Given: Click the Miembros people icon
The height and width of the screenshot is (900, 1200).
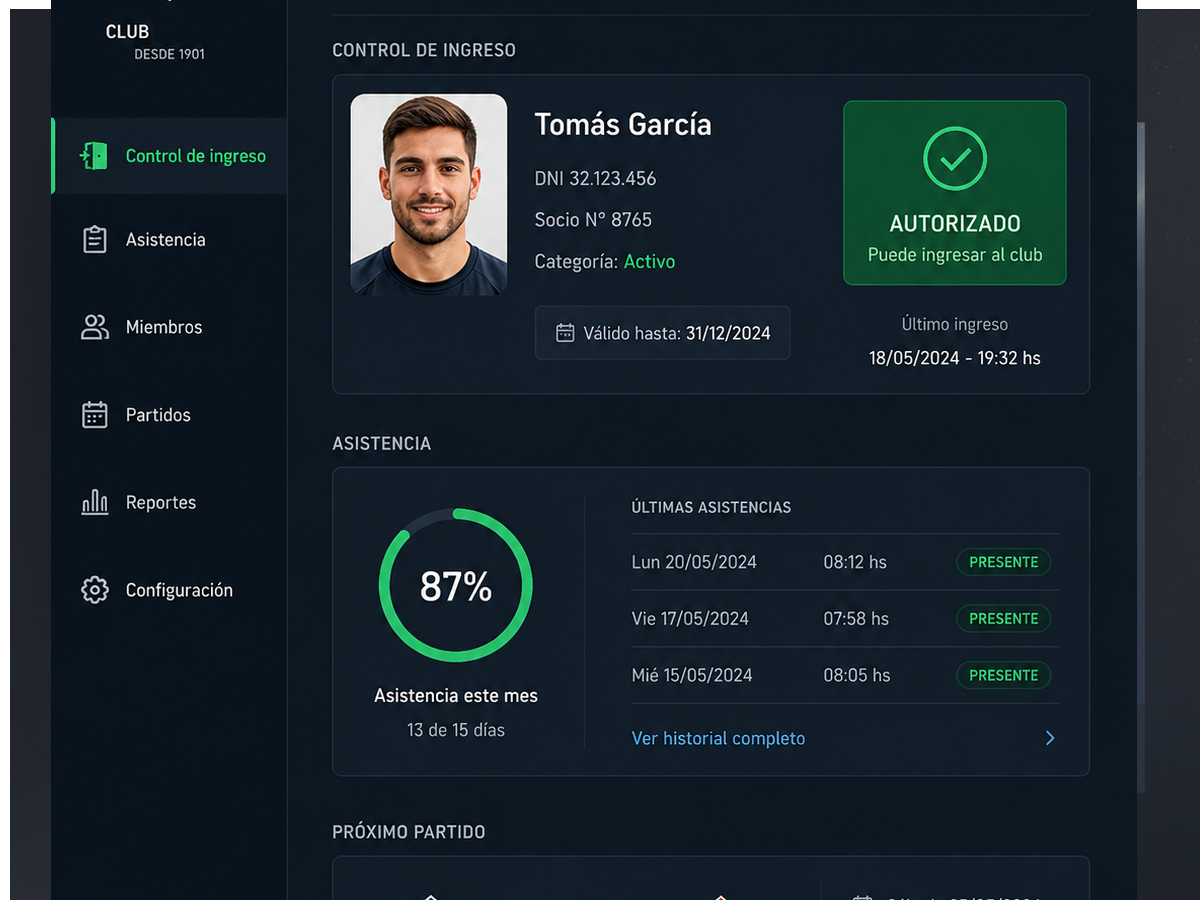Looking at the screenshot, I should click(x=94, y=327).
